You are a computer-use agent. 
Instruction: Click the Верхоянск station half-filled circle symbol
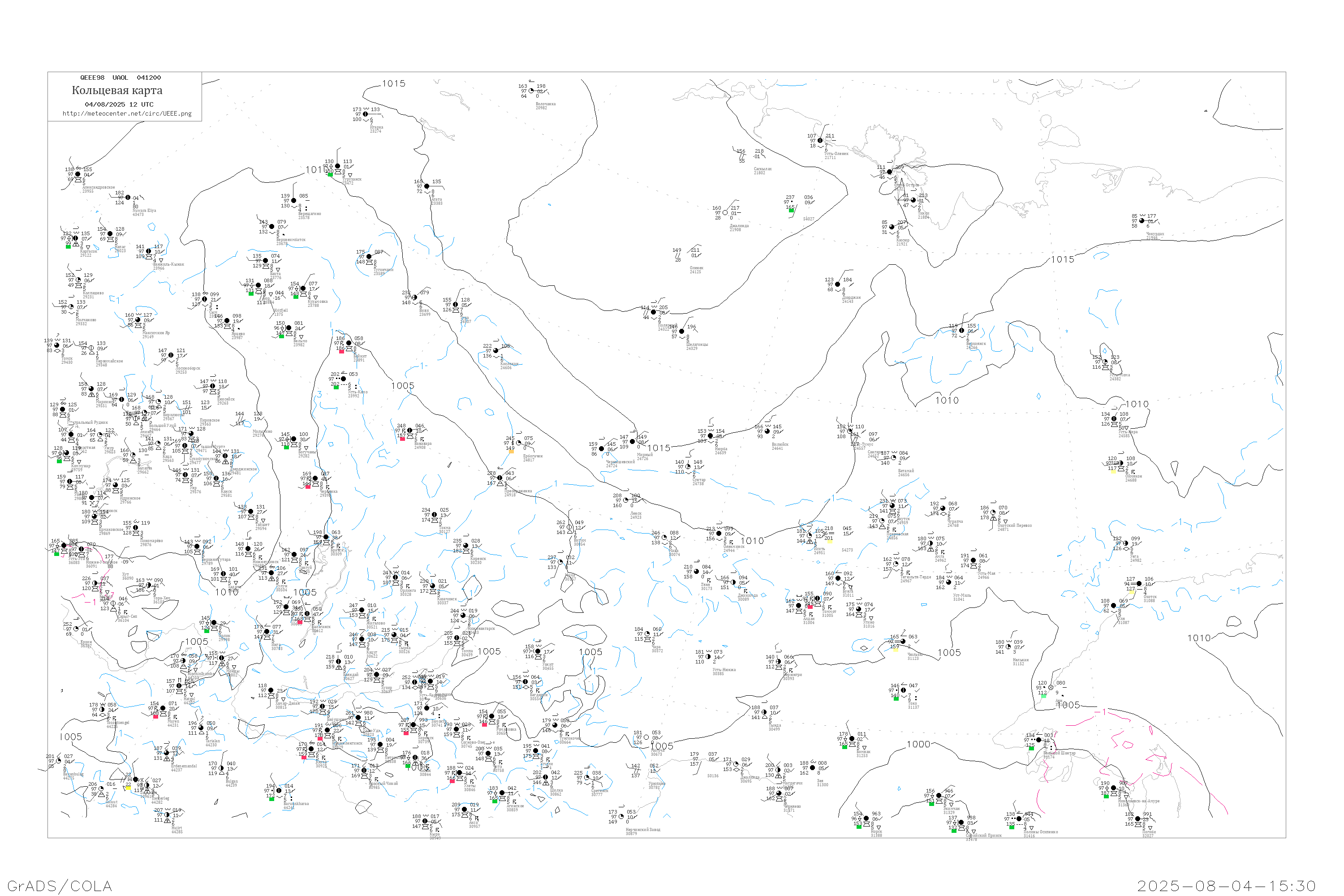pos(962,330)
